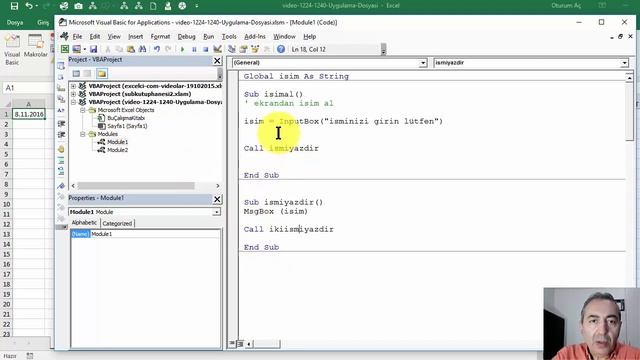Select Sayfa1 (Sayfa1) in project tree
Viewport: 640px width, 360px height.
coord(127,126)
